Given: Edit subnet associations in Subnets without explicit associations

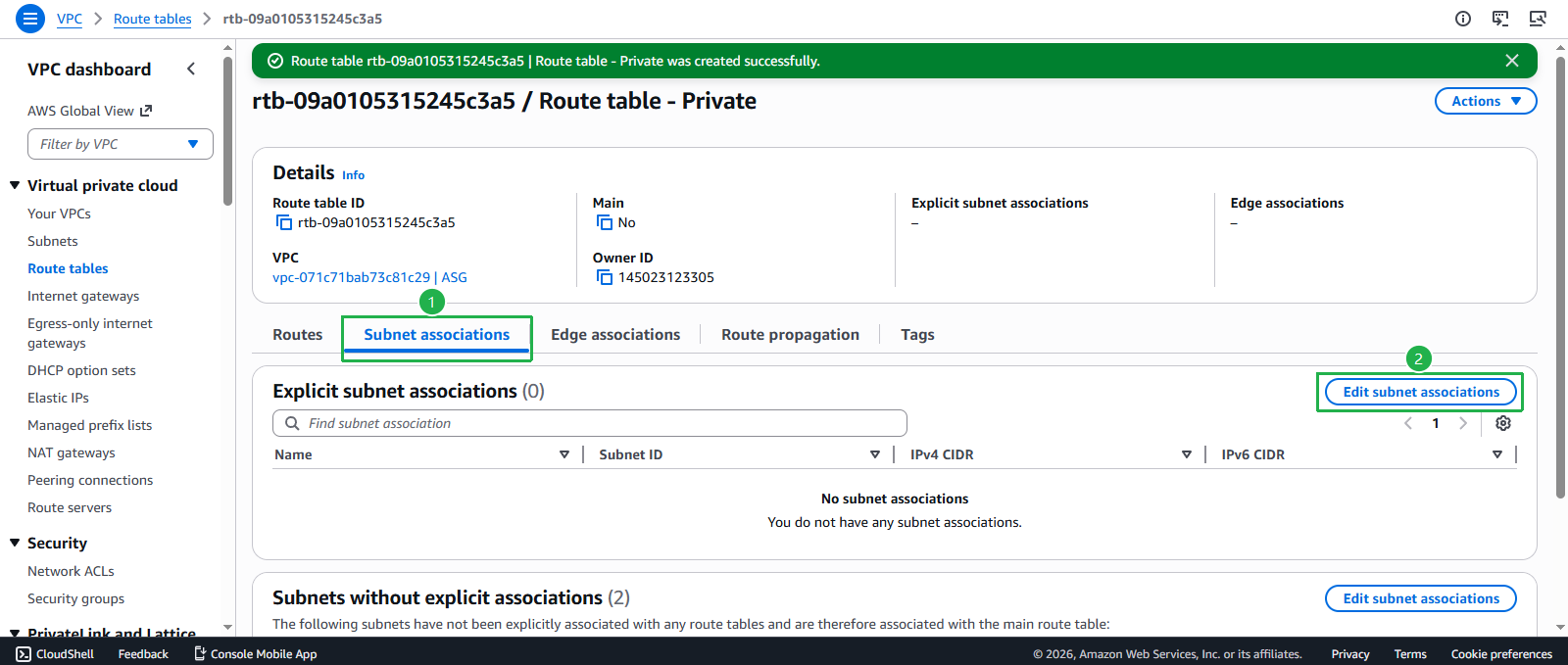Looking at the screenshot, I should coord(1421,598).
